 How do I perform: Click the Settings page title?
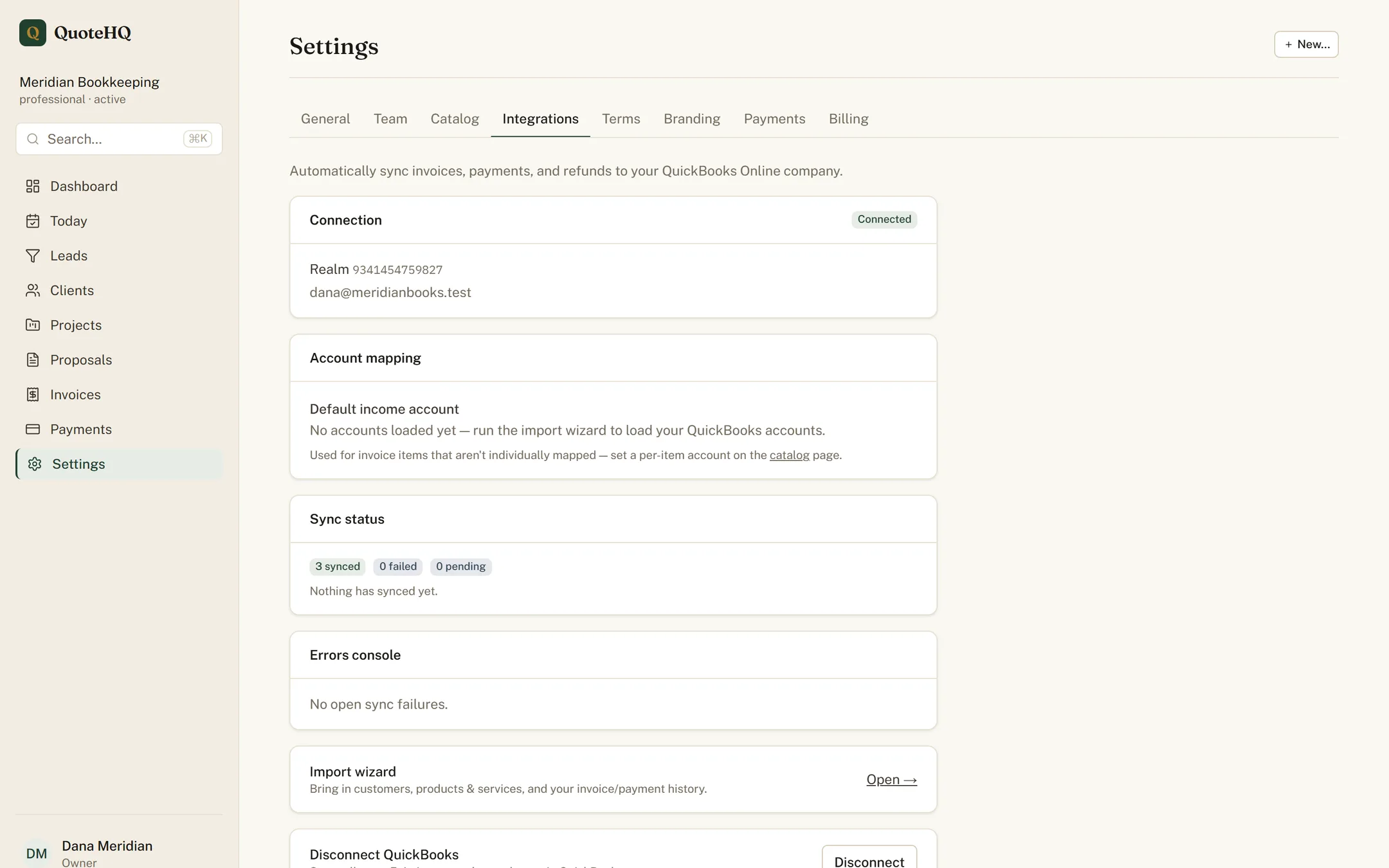334,46
